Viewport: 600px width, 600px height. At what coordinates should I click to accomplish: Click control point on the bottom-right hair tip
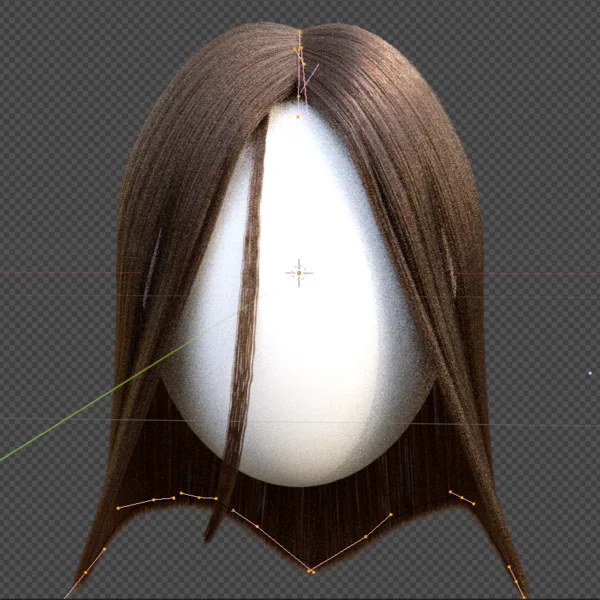[514, 581]
